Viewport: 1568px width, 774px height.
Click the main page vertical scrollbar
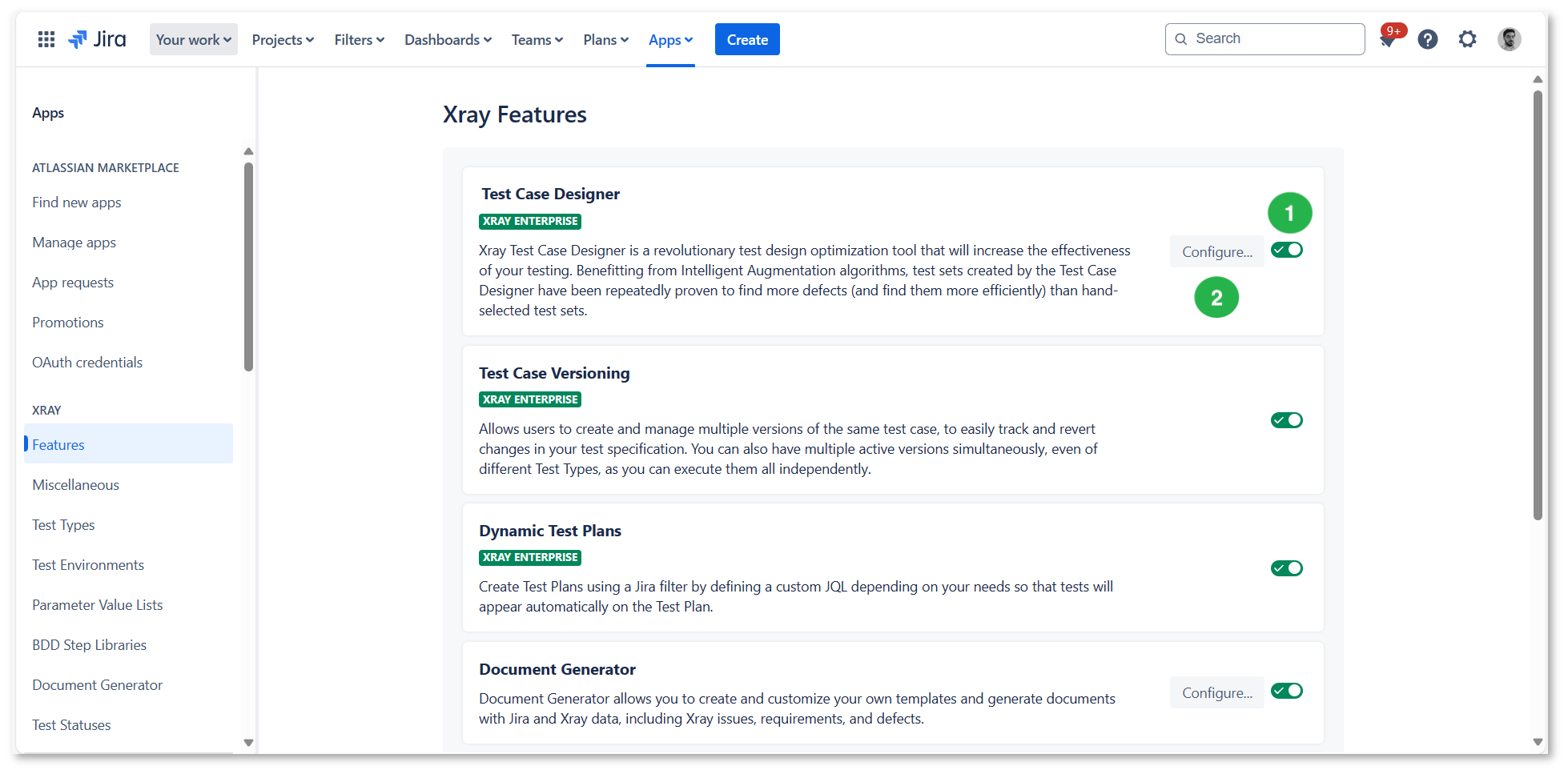click(1538, 305)
